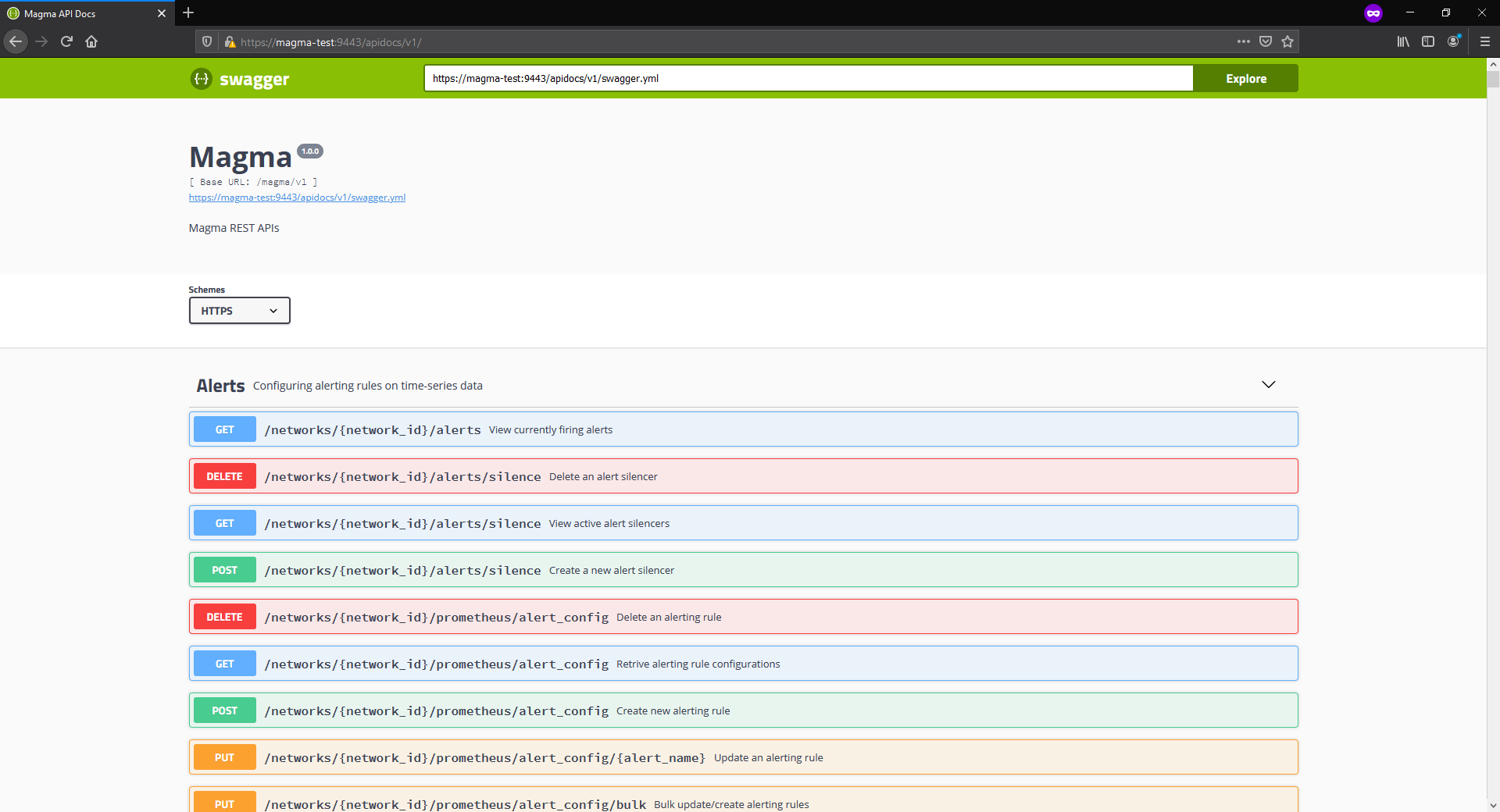Image resolution: width=1500 pixels, height=812 pixels.
Task: Open the Firefox hamburger menu
Action: [1485, 41]
